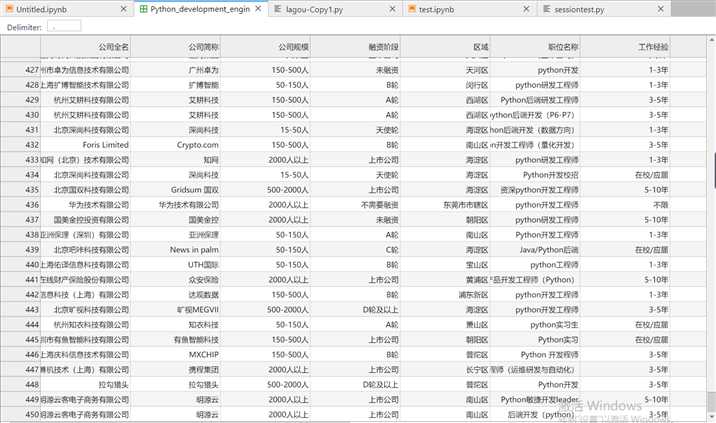716x423 pixels.
Task: Click the '5-10年' cell in row 437
Action: [625, 220]
